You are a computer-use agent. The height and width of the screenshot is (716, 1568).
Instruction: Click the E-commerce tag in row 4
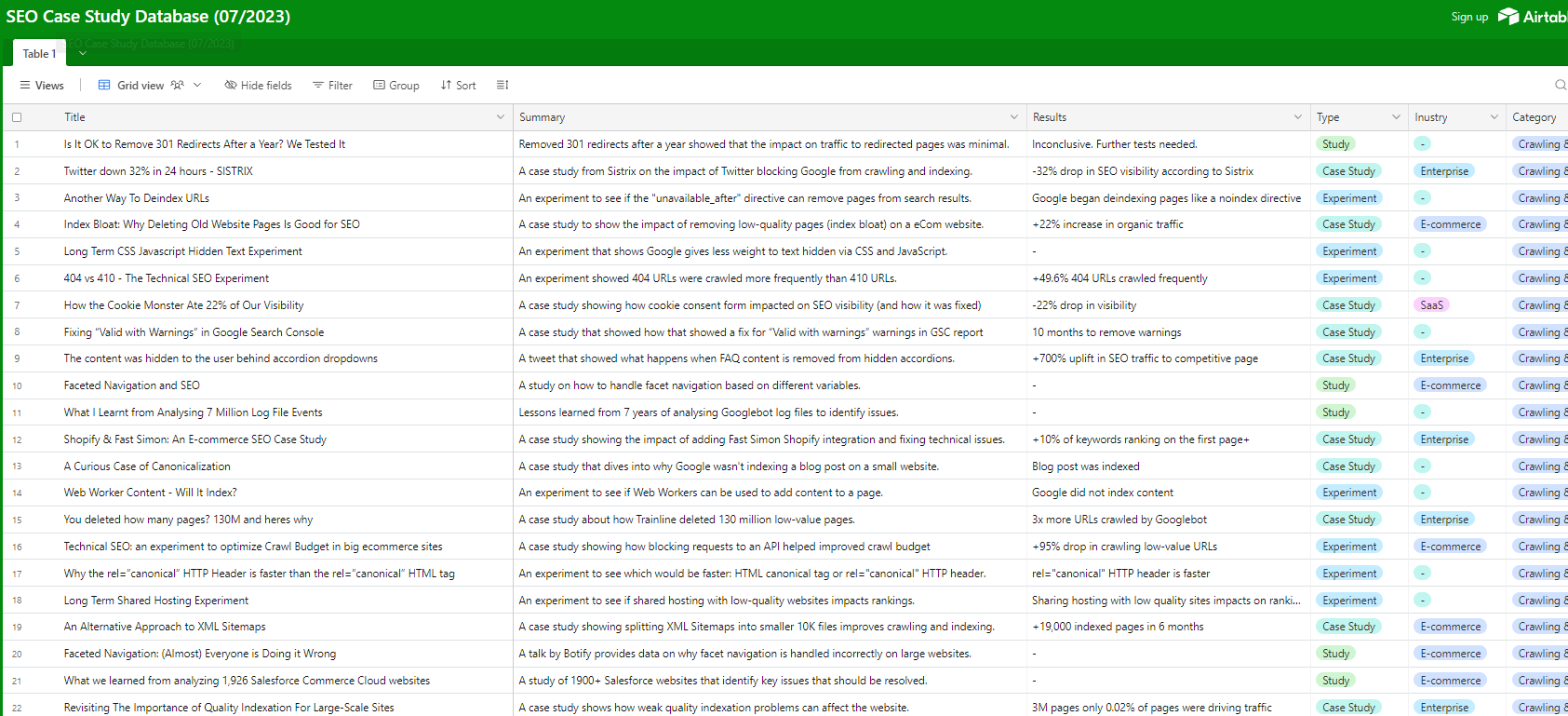pos(1450,224)
